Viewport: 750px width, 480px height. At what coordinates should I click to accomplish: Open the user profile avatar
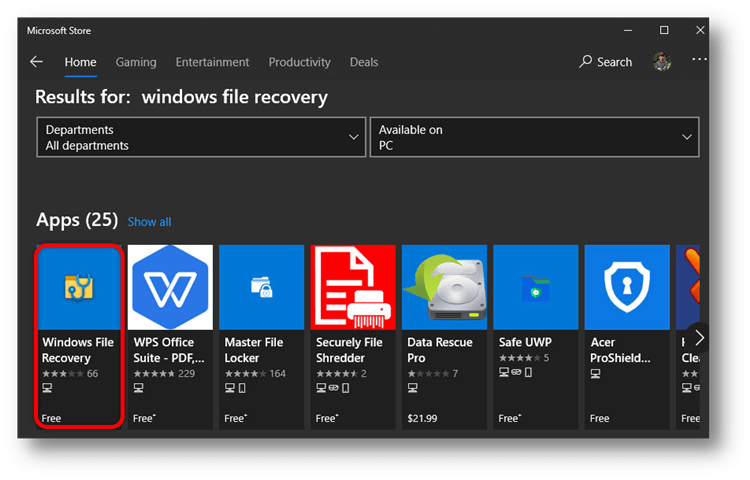[x=662, y=62]
